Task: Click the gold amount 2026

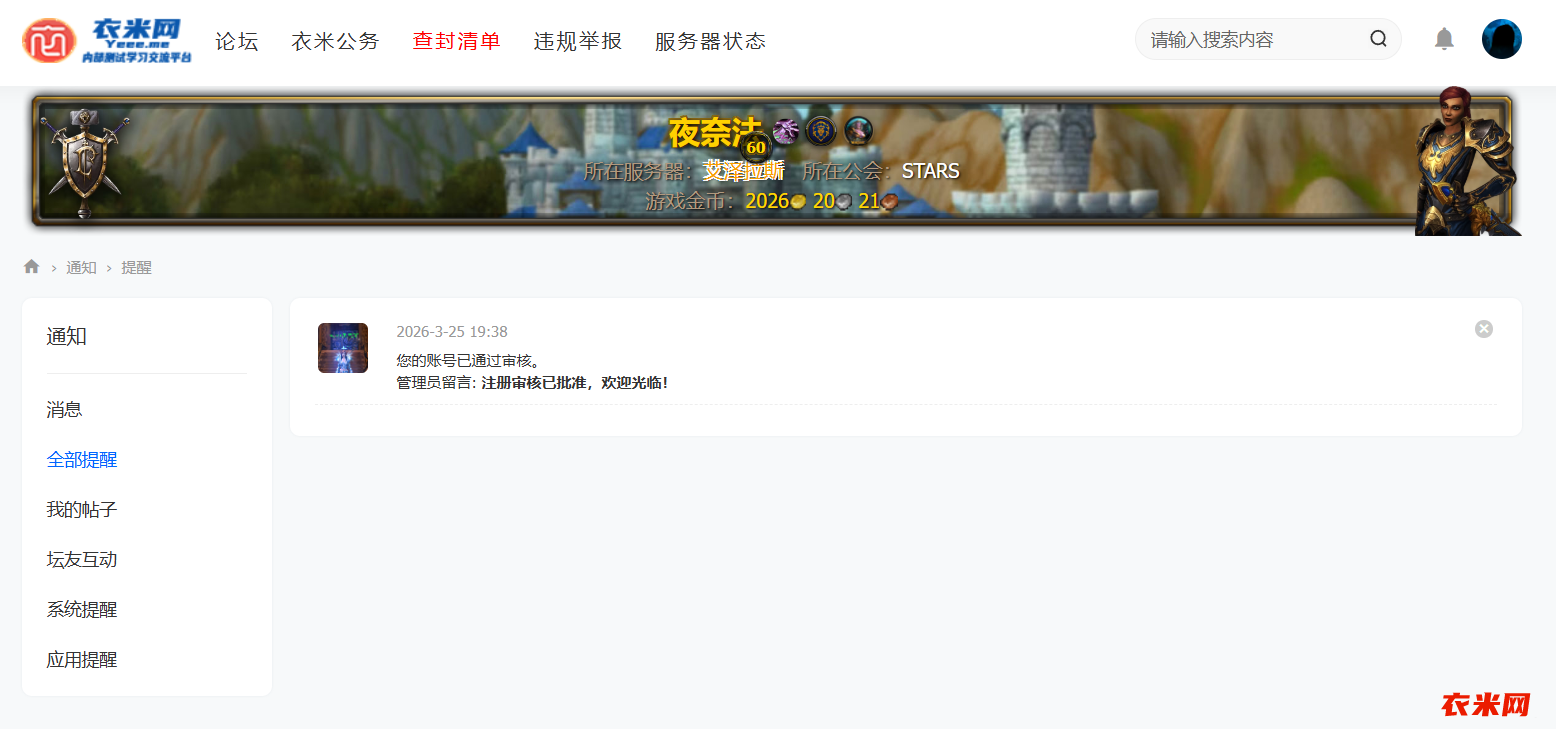Action: pyautogui.click(x=767, y=201)
